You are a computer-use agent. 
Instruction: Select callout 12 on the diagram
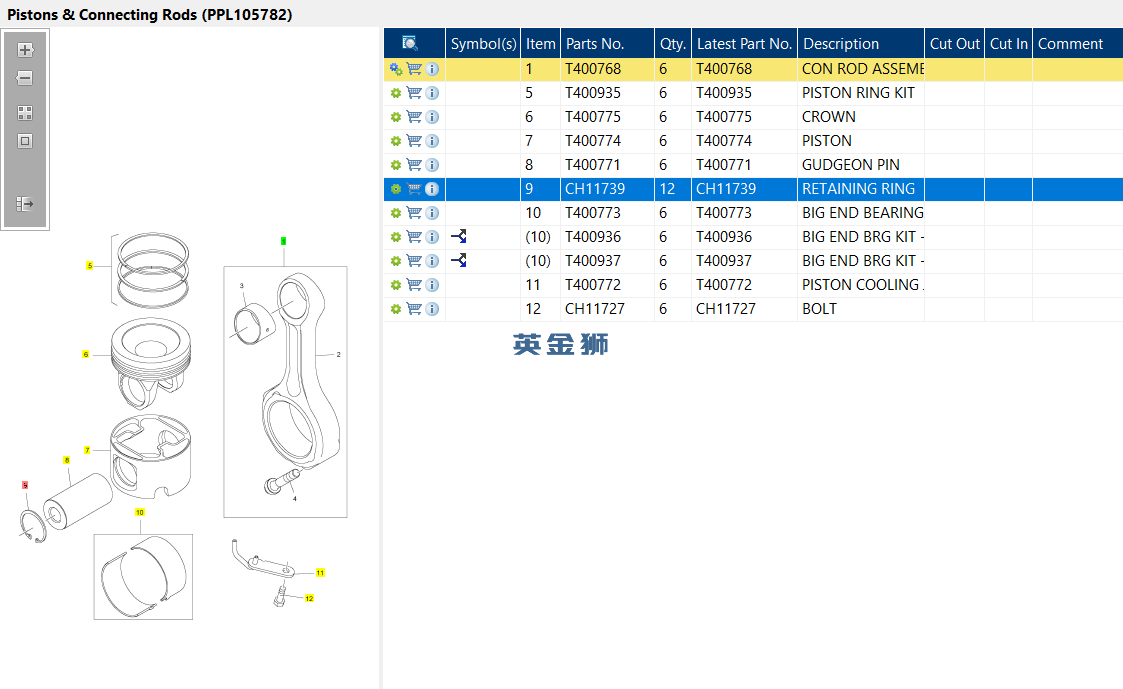pyautogui.click(x=309, y=599)
